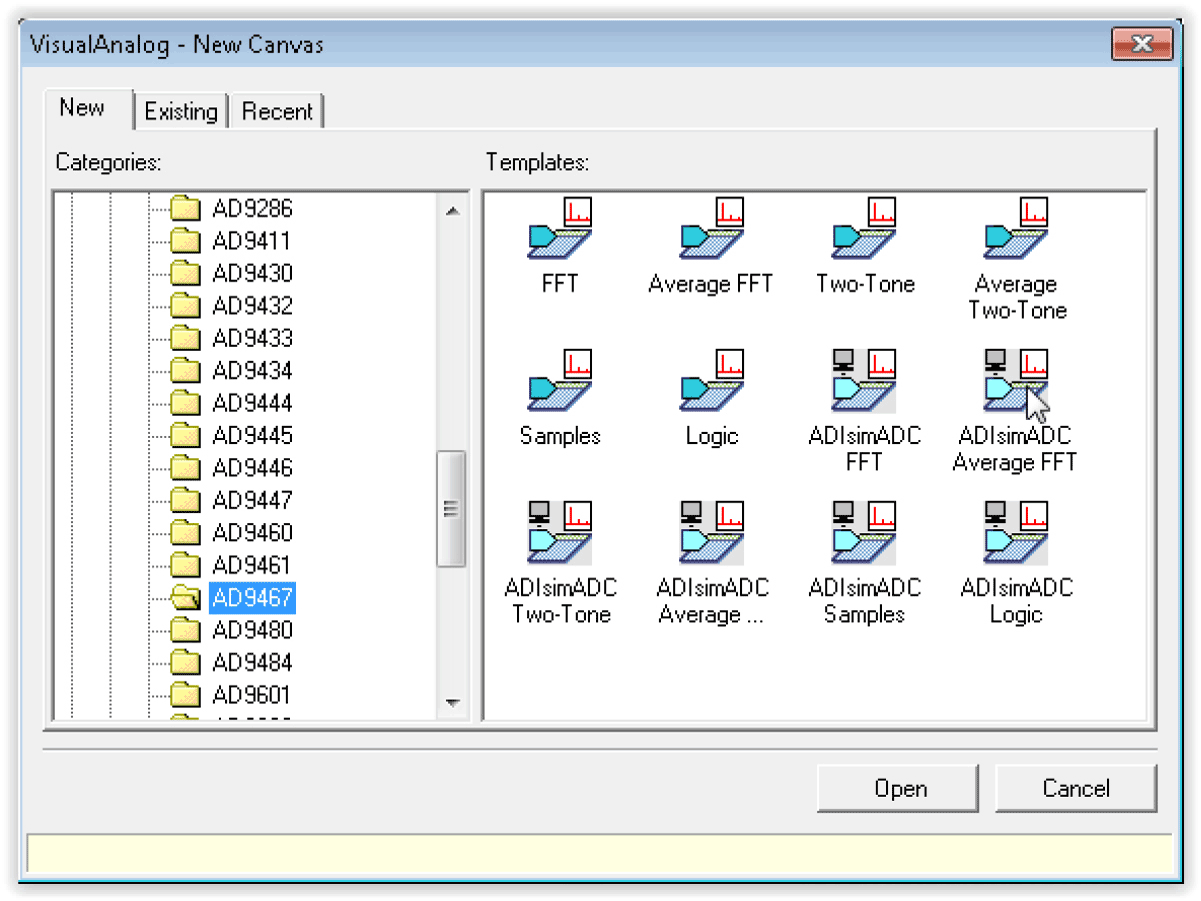1201x901 pixels.
Task: Select the ADIsimADC Two-Tone template
Action: click(x=560, y=533)
